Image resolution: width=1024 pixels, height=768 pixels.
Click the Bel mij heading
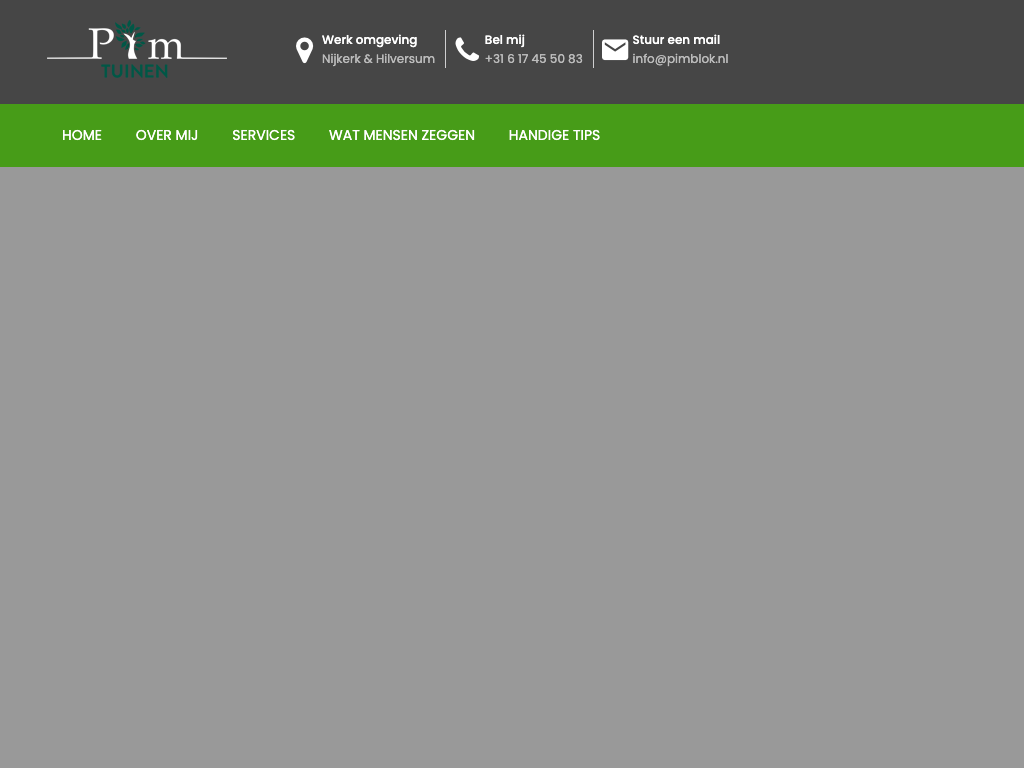point(504,40)
